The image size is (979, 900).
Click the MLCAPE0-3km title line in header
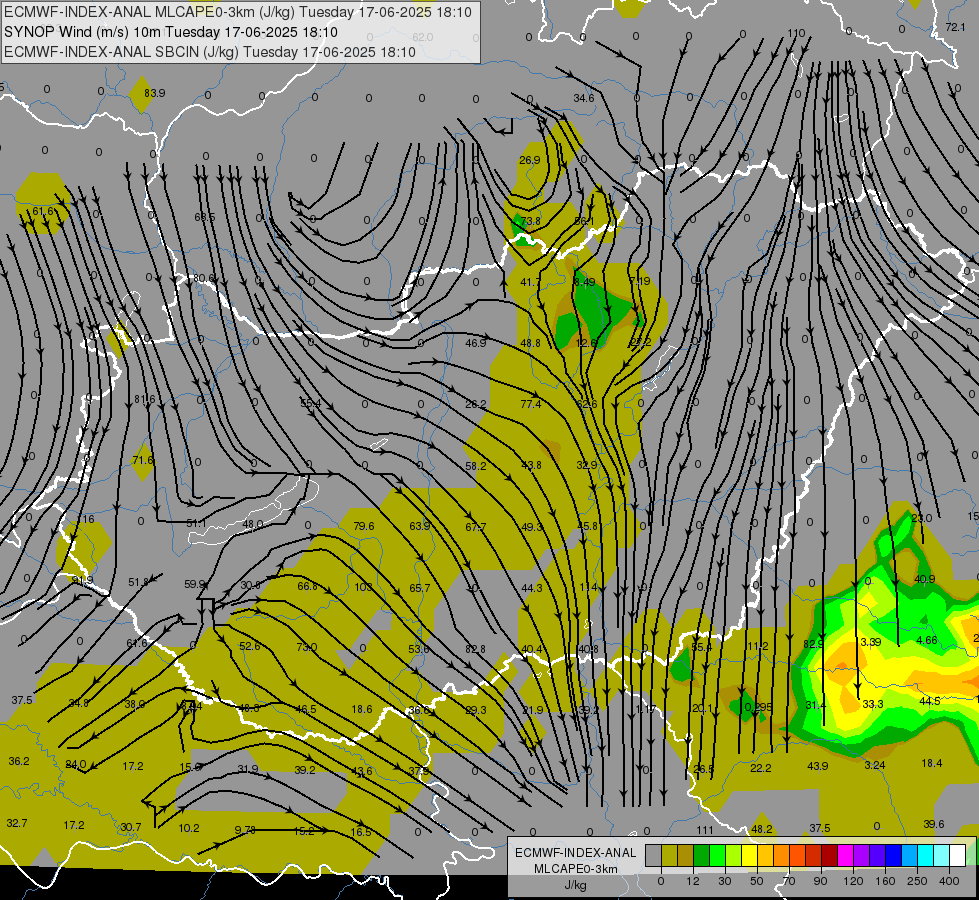point(238,12)
